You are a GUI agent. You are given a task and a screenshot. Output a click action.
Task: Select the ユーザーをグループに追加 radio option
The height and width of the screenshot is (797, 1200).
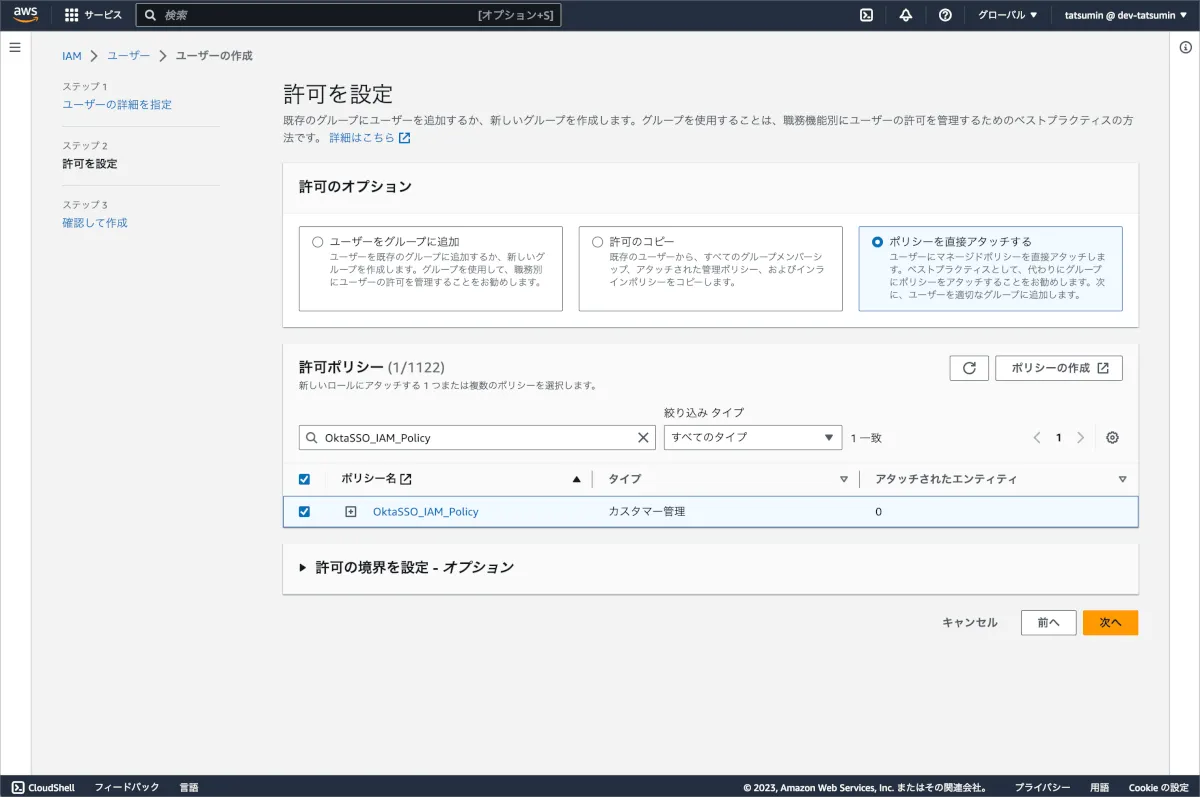[318, 242]
